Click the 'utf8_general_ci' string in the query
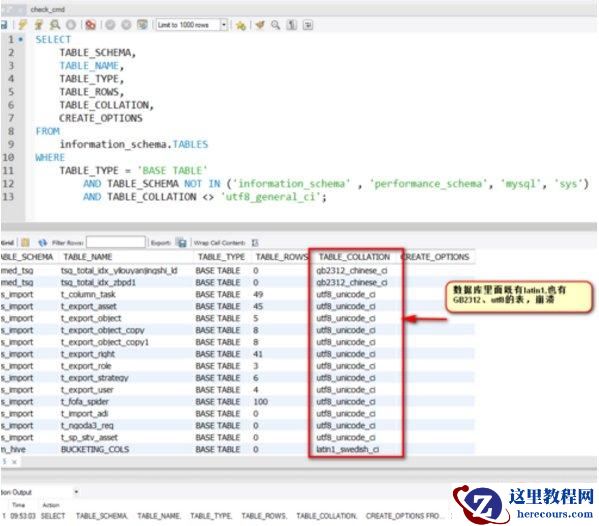 point(271,197)
